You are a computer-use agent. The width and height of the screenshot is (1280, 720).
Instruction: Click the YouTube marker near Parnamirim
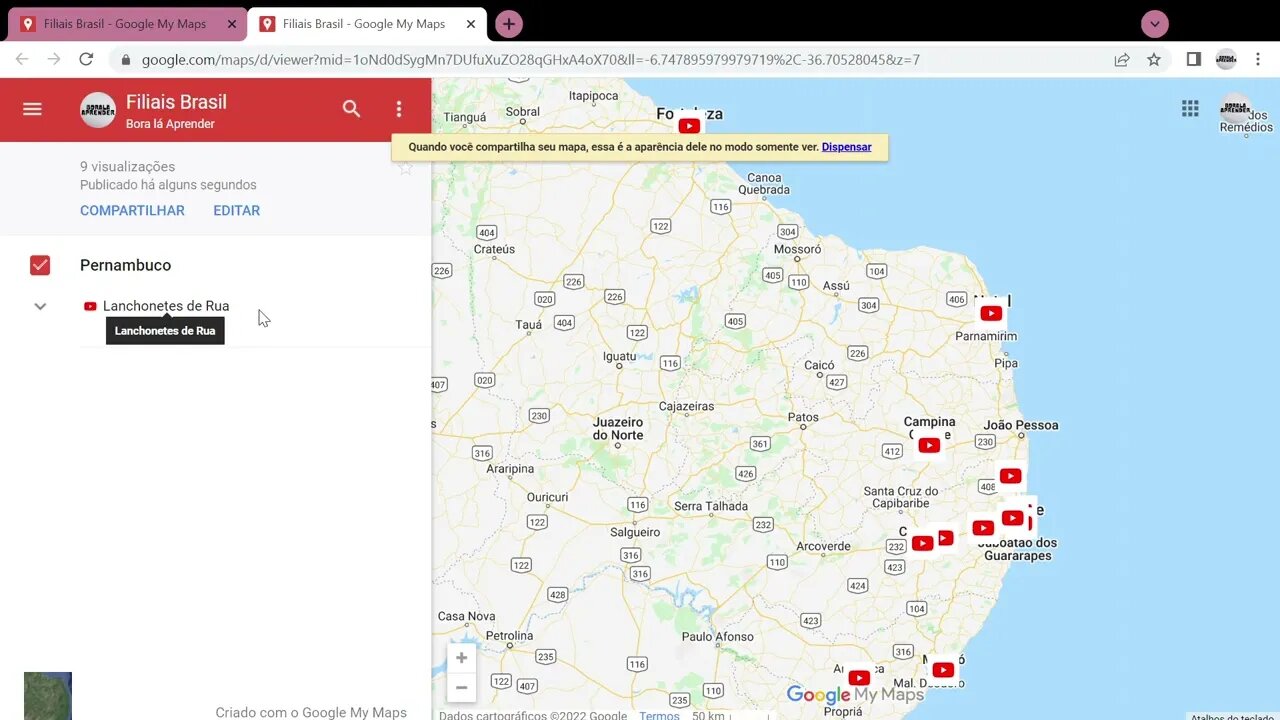(991, 313)
